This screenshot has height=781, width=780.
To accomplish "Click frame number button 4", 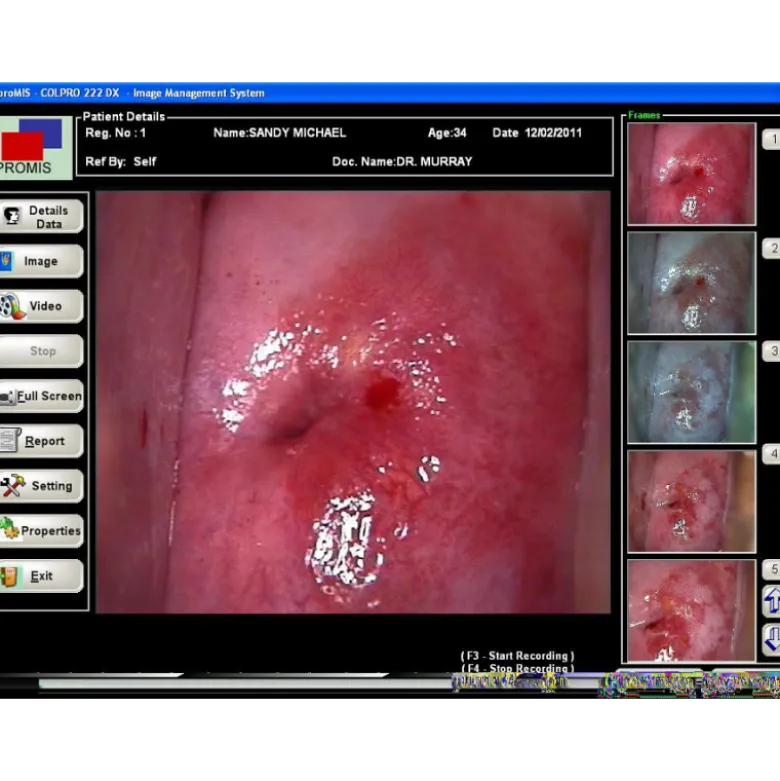I will [x=772, y=454].
